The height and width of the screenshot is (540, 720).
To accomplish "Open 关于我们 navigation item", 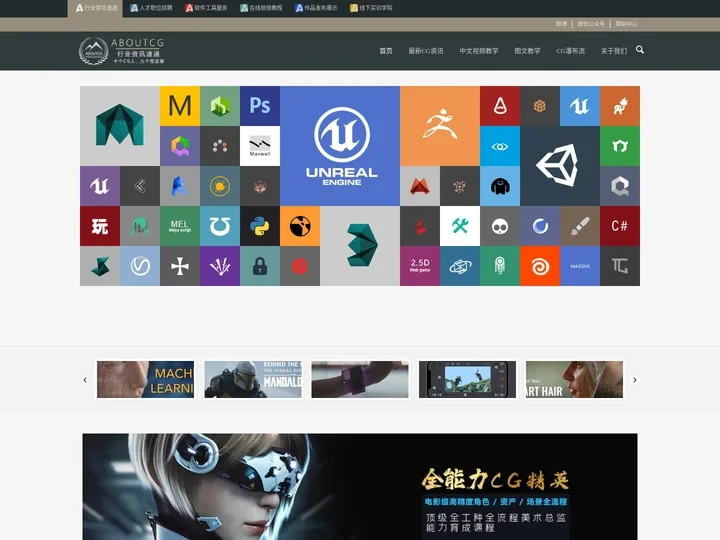I will 613,51.
